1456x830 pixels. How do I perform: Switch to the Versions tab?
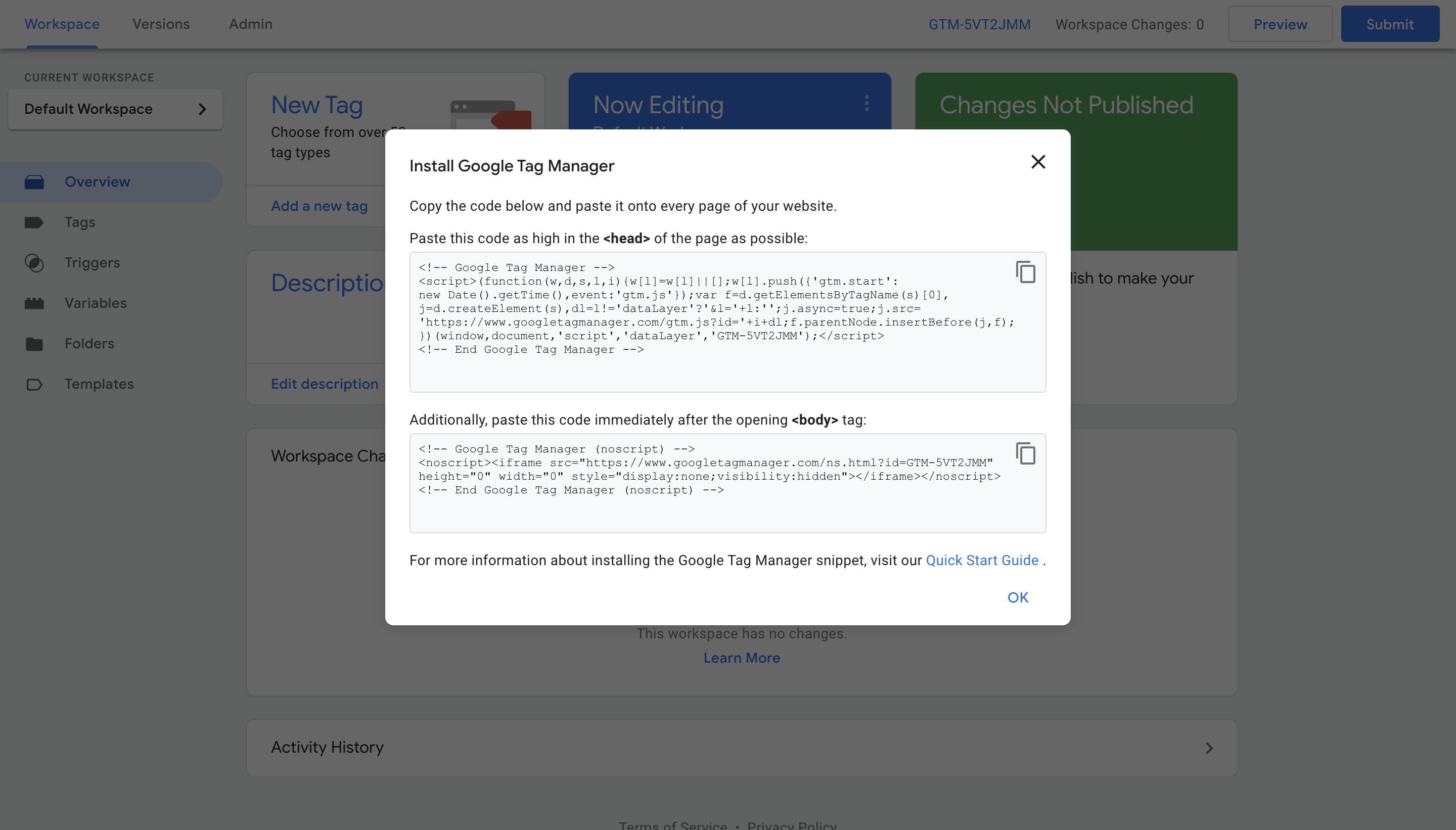click(161, 24)
